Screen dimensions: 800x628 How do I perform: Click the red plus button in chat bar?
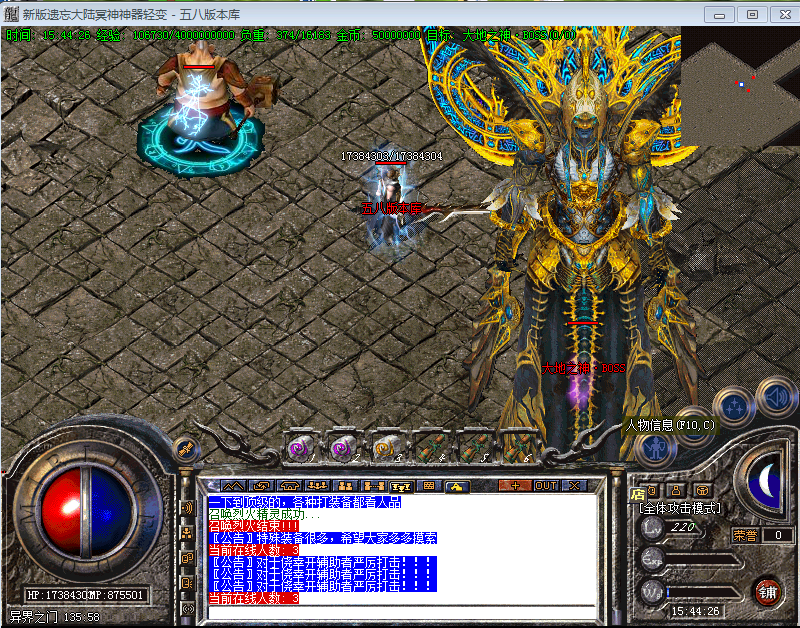tap(515, 486)
